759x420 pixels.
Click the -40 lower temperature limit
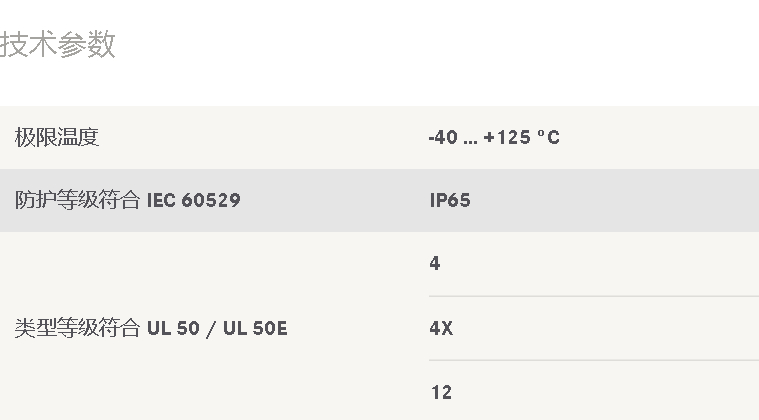pos(443,138)
